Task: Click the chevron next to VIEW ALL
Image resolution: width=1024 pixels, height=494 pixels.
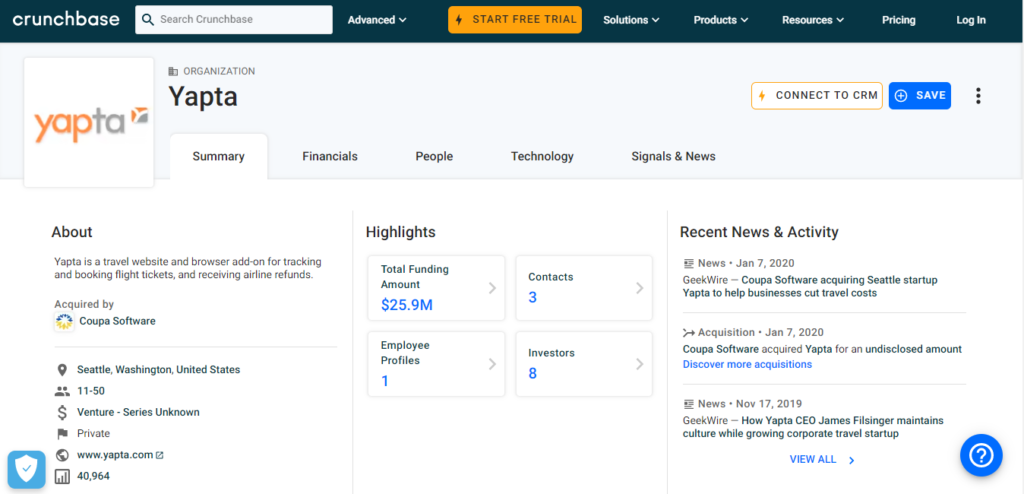Action: tap(852, 460)
